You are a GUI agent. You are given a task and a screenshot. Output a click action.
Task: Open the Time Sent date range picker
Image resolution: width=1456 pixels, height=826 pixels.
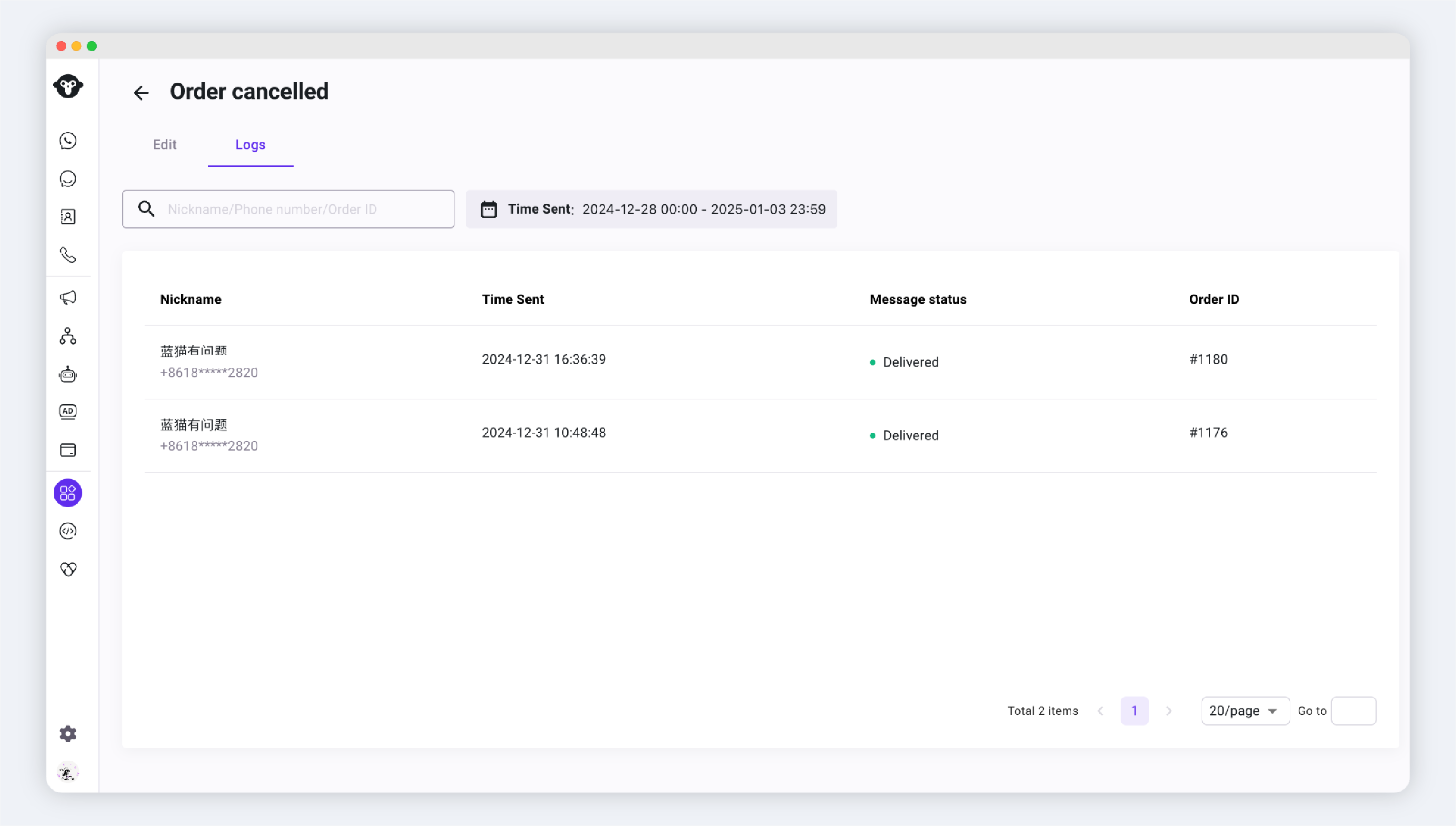tap(651, 209)
